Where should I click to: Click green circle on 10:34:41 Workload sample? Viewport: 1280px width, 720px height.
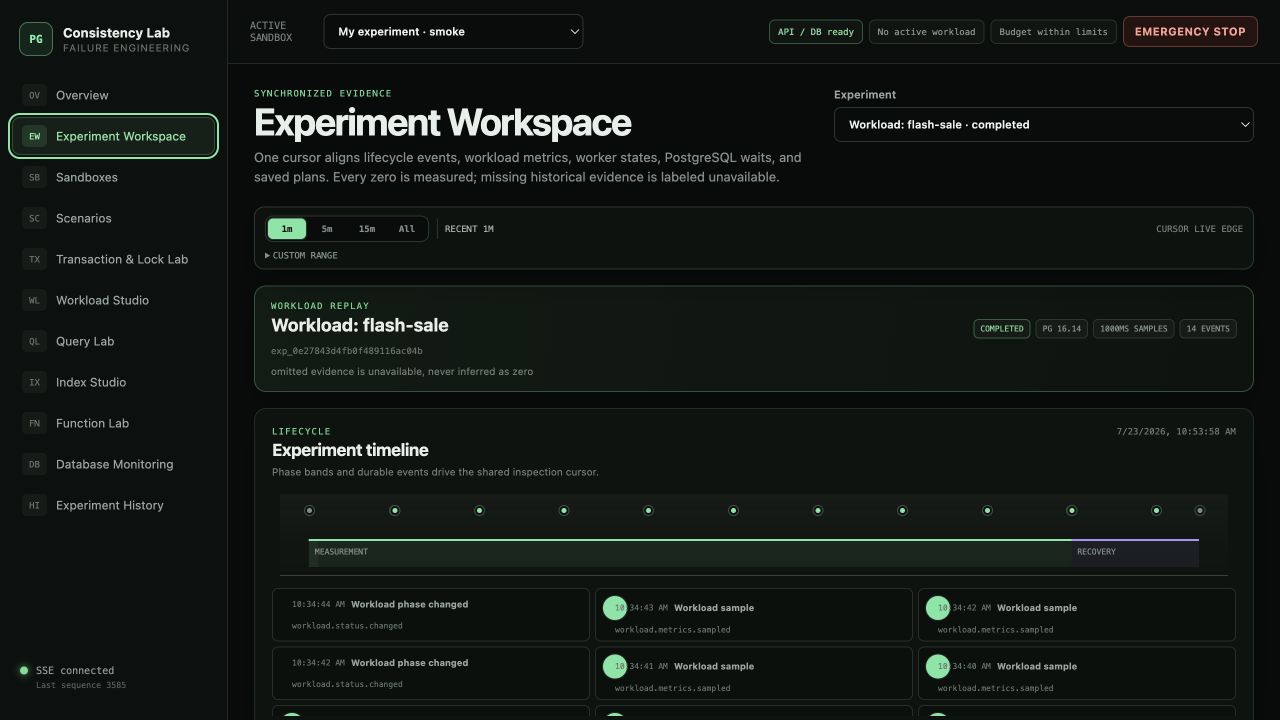[615, 666]
